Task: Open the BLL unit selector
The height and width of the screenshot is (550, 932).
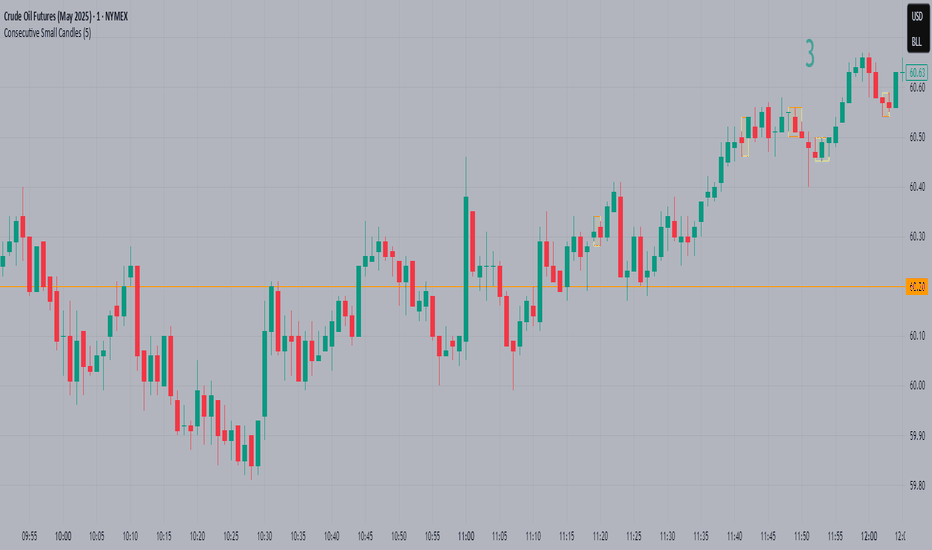Action: [x=917, y=42]
